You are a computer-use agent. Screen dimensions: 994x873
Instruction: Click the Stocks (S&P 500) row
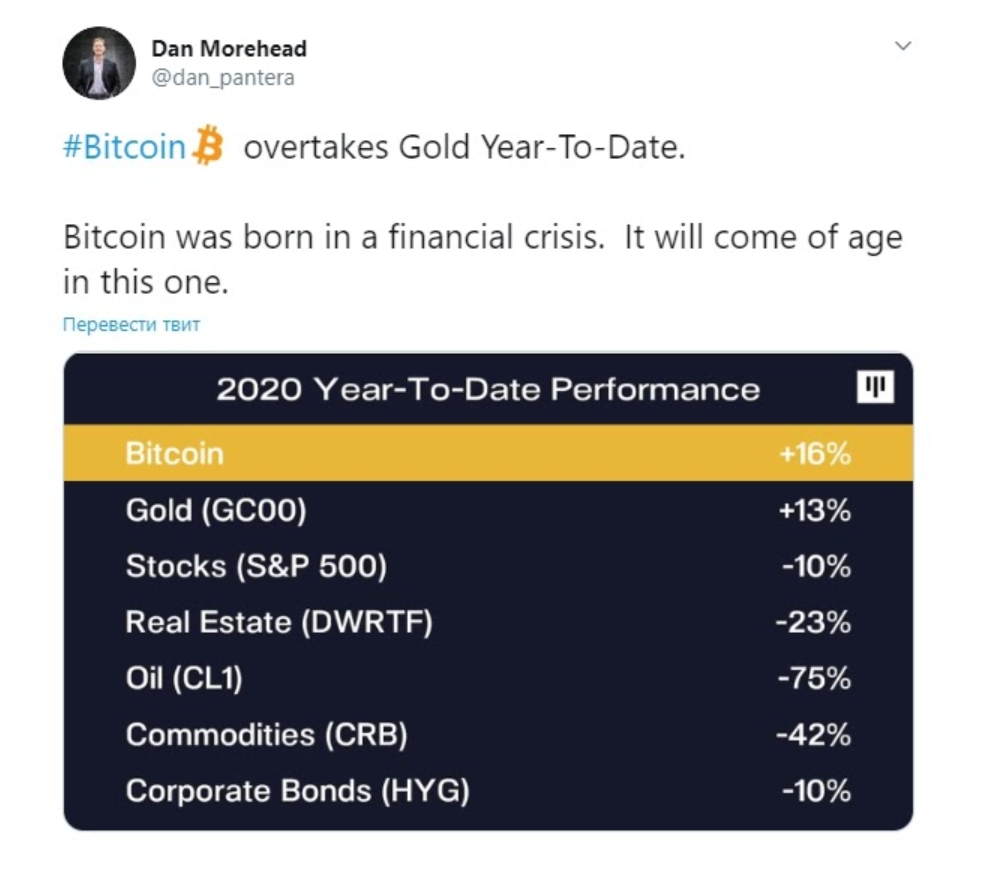tap(488, 566)
